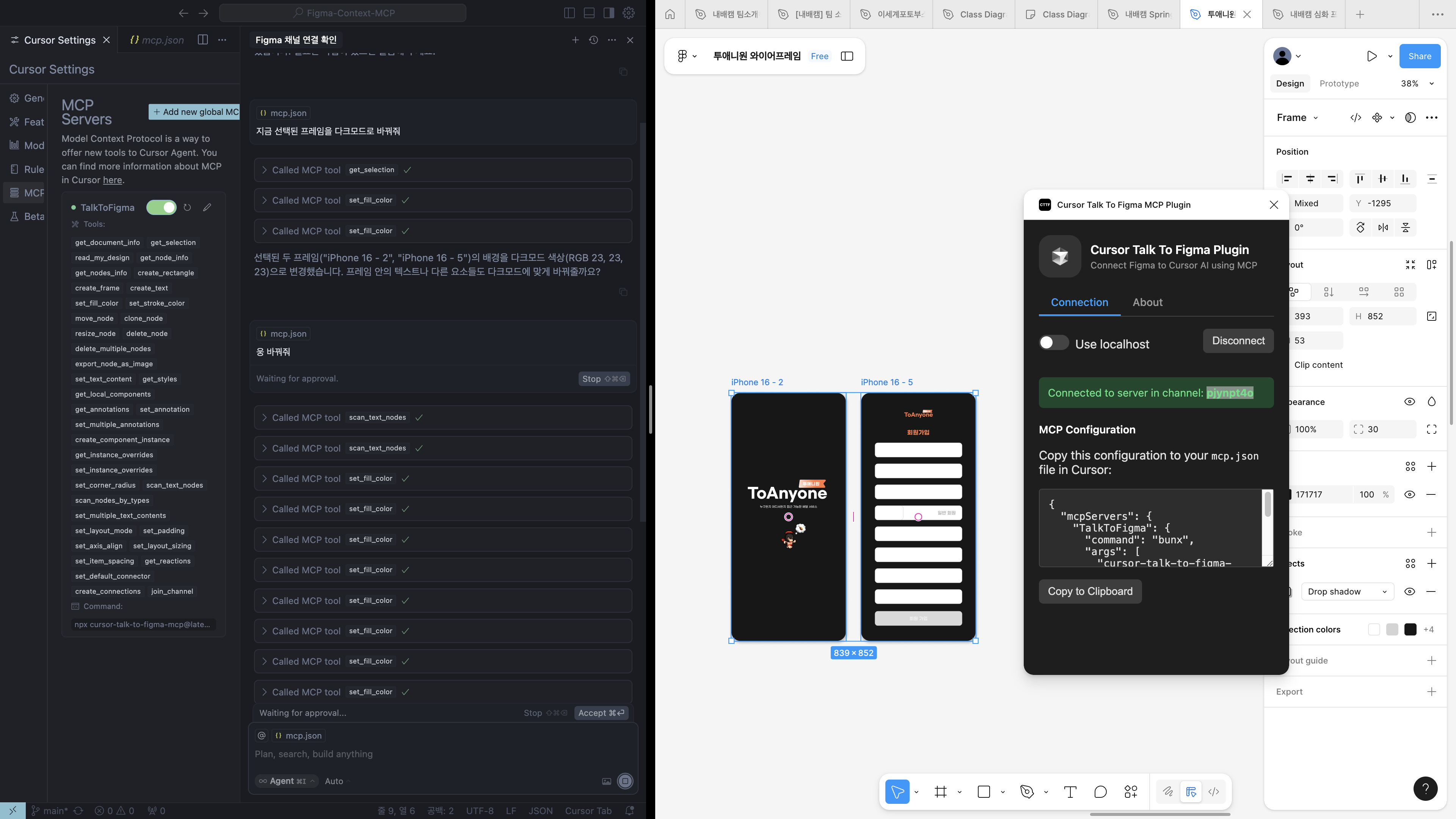Click the Copy to Clipboard button
This screenshot has width=1456, height=819.
1090,591
